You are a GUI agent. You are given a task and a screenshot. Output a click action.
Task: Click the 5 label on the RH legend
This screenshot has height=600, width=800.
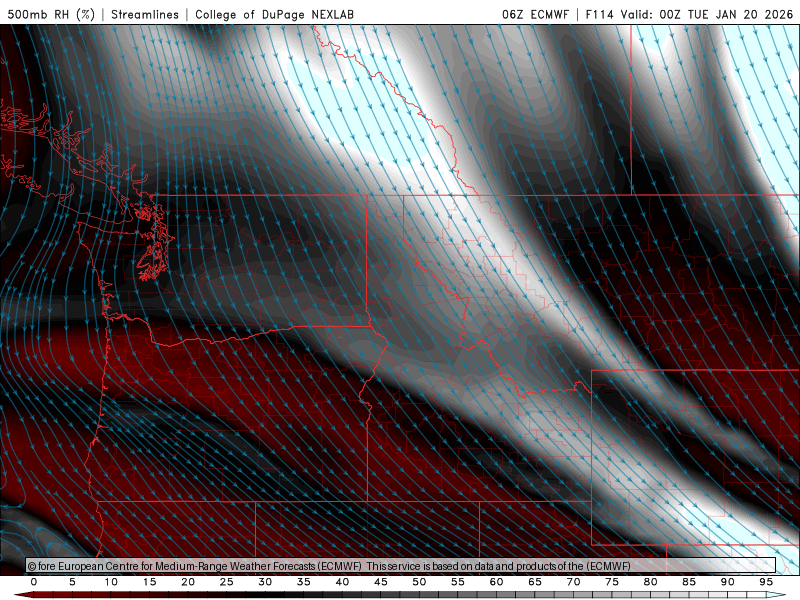coord(72,582)
